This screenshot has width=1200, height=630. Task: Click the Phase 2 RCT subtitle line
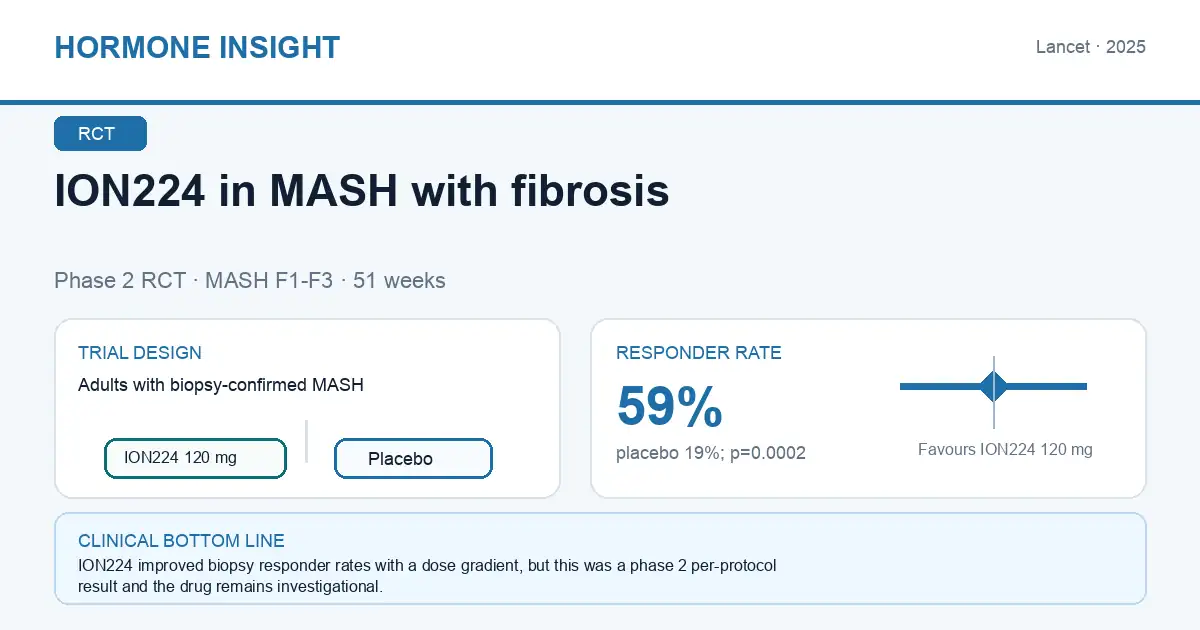[x=250, y=281]
